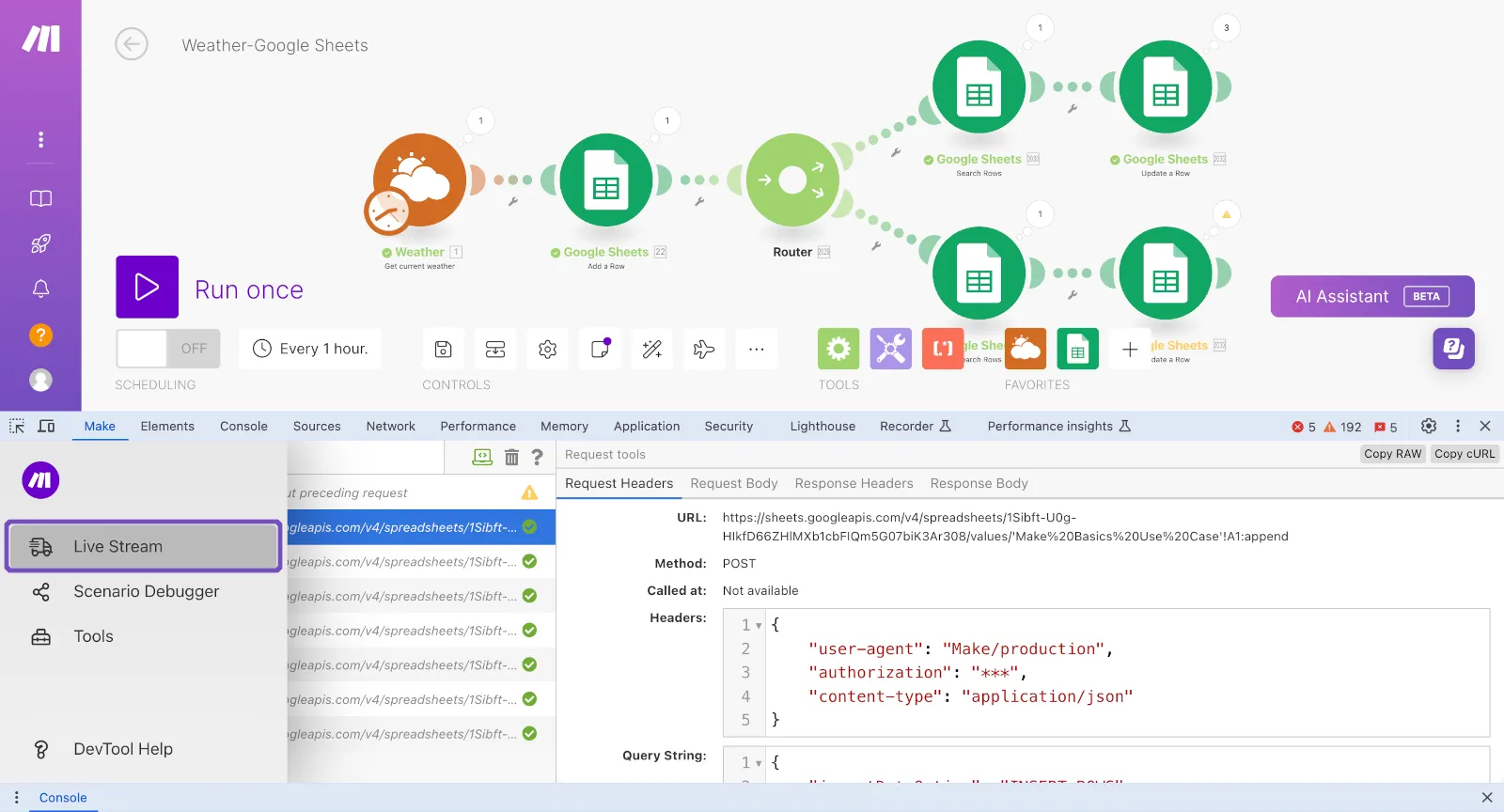This screenshot has height=812, width=1504.
Task: Select the Weather favorite icon
Action: click(x=1026, y=349)
